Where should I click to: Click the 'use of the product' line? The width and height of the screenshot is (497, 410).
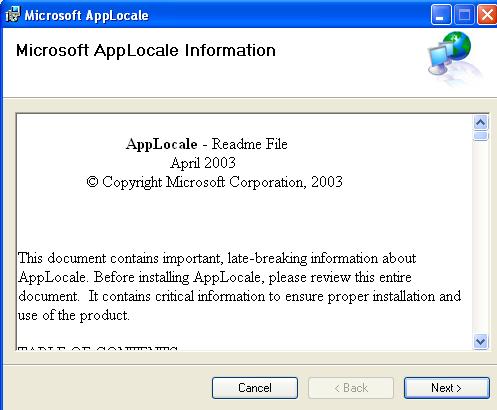click(x=73, y=315)
